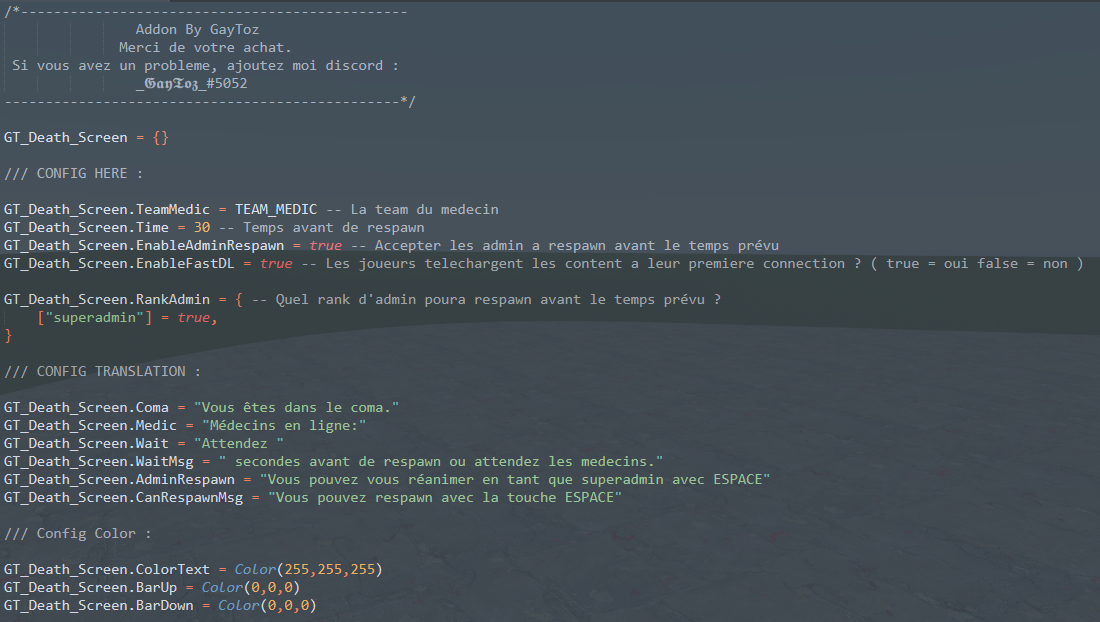Click the "Addon By GayToz" header comment
This screenshot has height=622, width=1100.
(197, 29)
